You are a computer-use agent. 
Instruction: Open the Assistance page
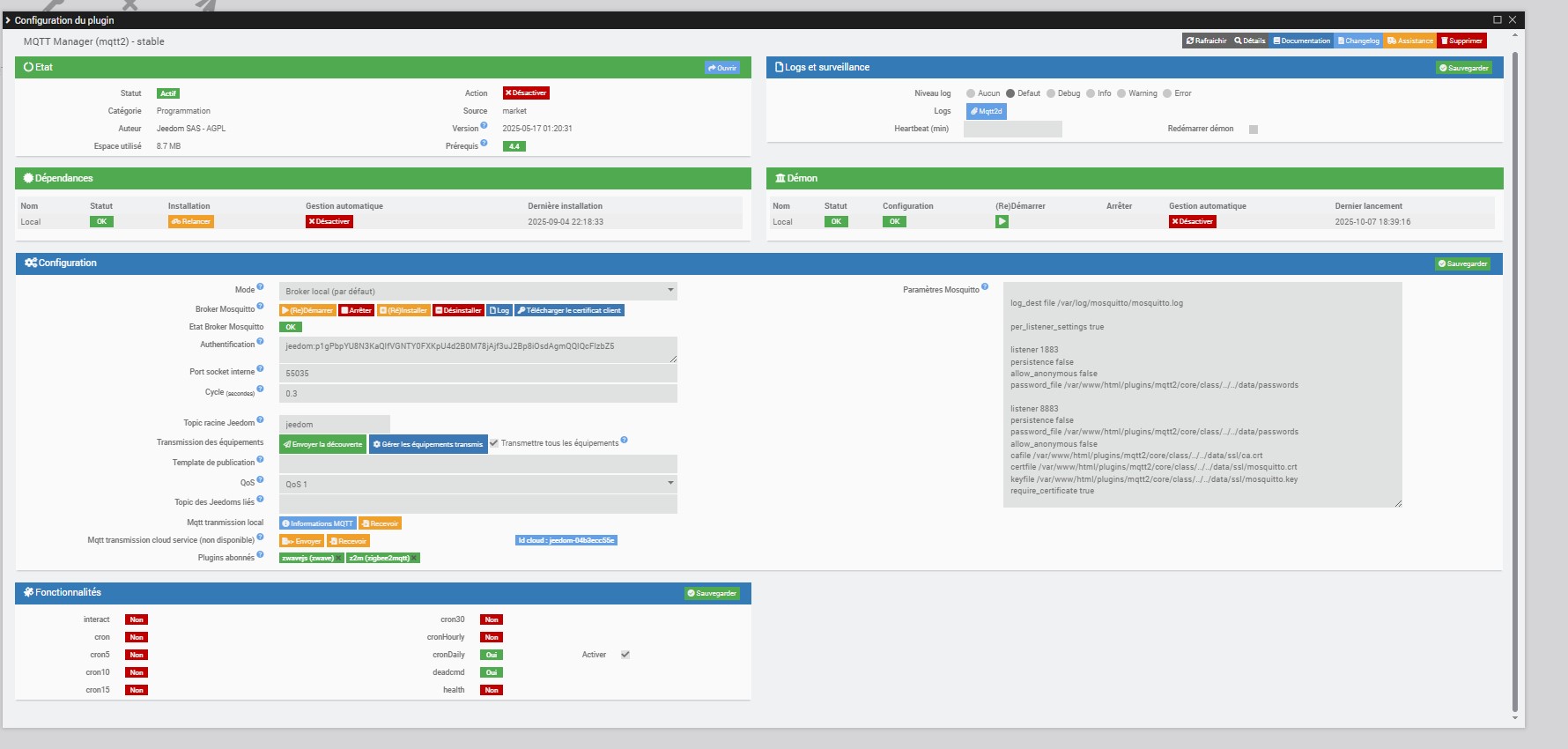pyautogui.click(x=1410, y=41)
